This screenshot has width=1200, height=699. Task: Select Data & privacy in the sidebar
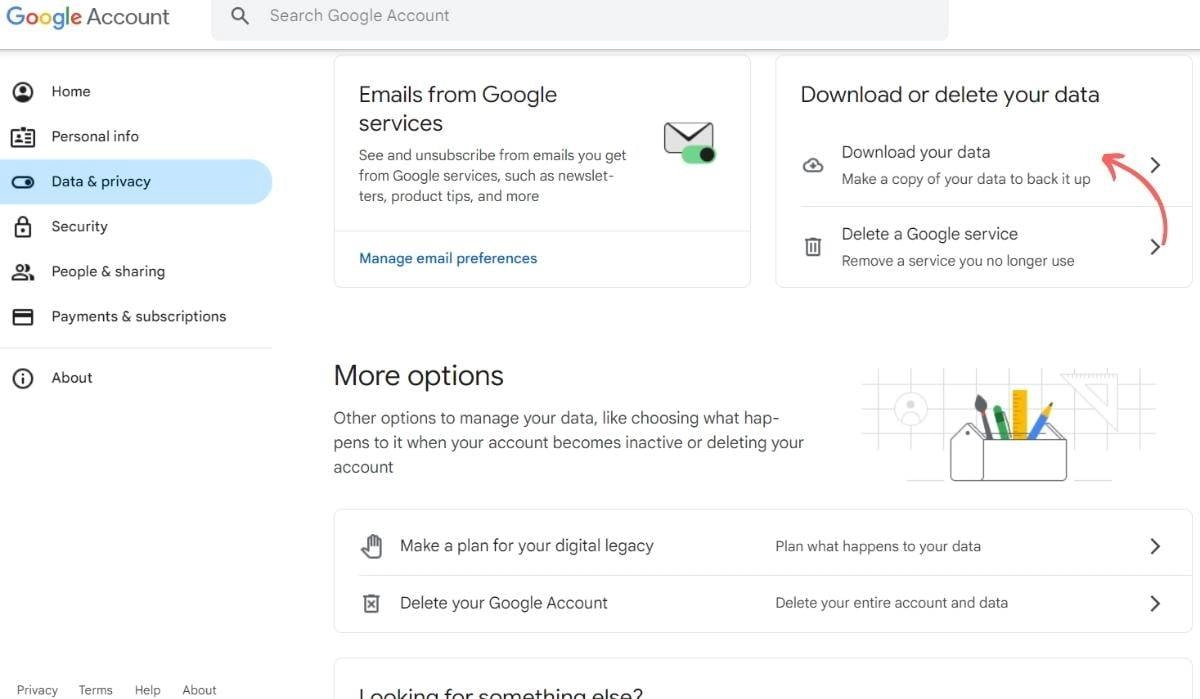[x=100, y=181]
